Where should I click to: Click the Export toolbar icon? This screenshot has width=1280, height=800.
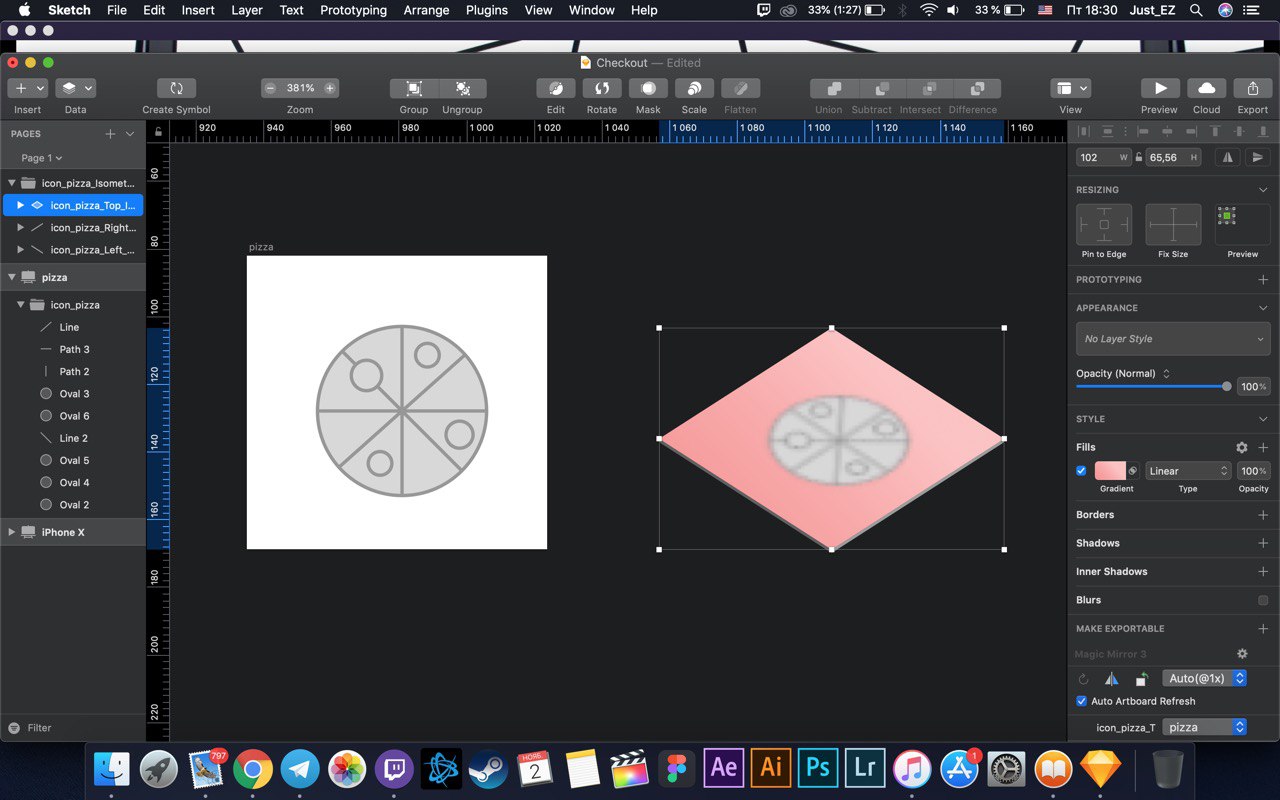point(1253,88)
